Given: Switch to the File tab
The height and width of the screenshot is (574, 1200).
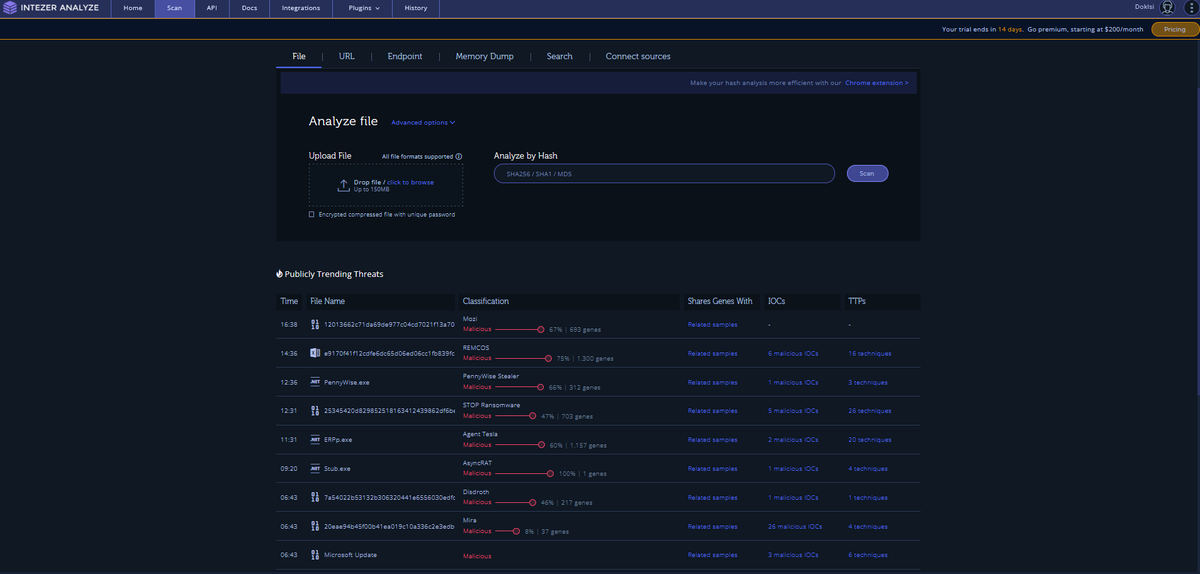Looking at the screenshot, I should 299,56.
